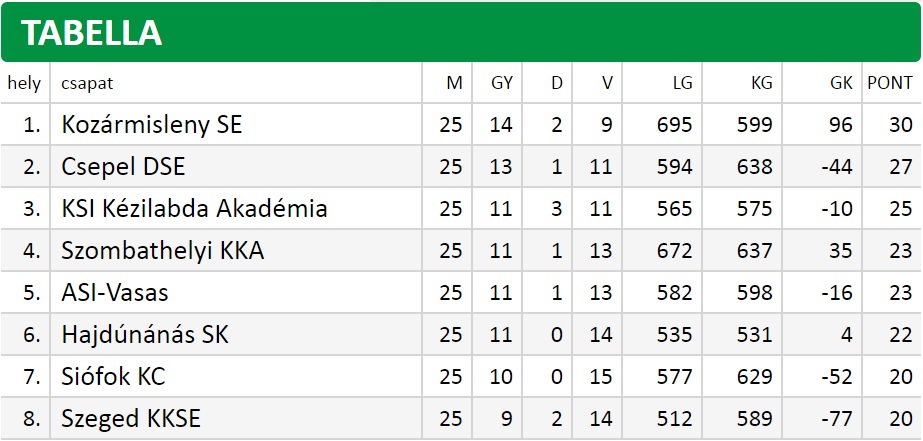The width and height of the screenshot is (923, 441).
Task: Click Szombathelyi KKA's 672 goals scored
Action: click(x=675, y=251)
